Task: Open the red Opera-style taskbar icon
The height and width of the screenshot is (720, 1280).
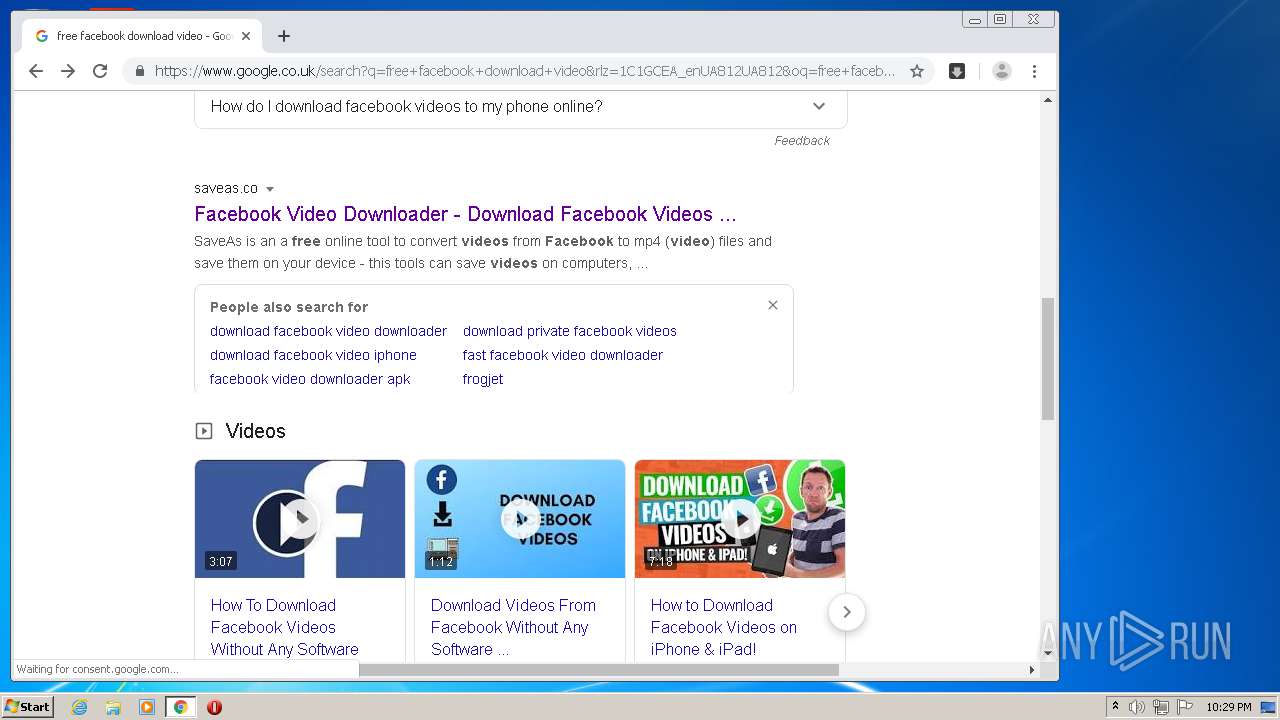Action: [214, 707]
